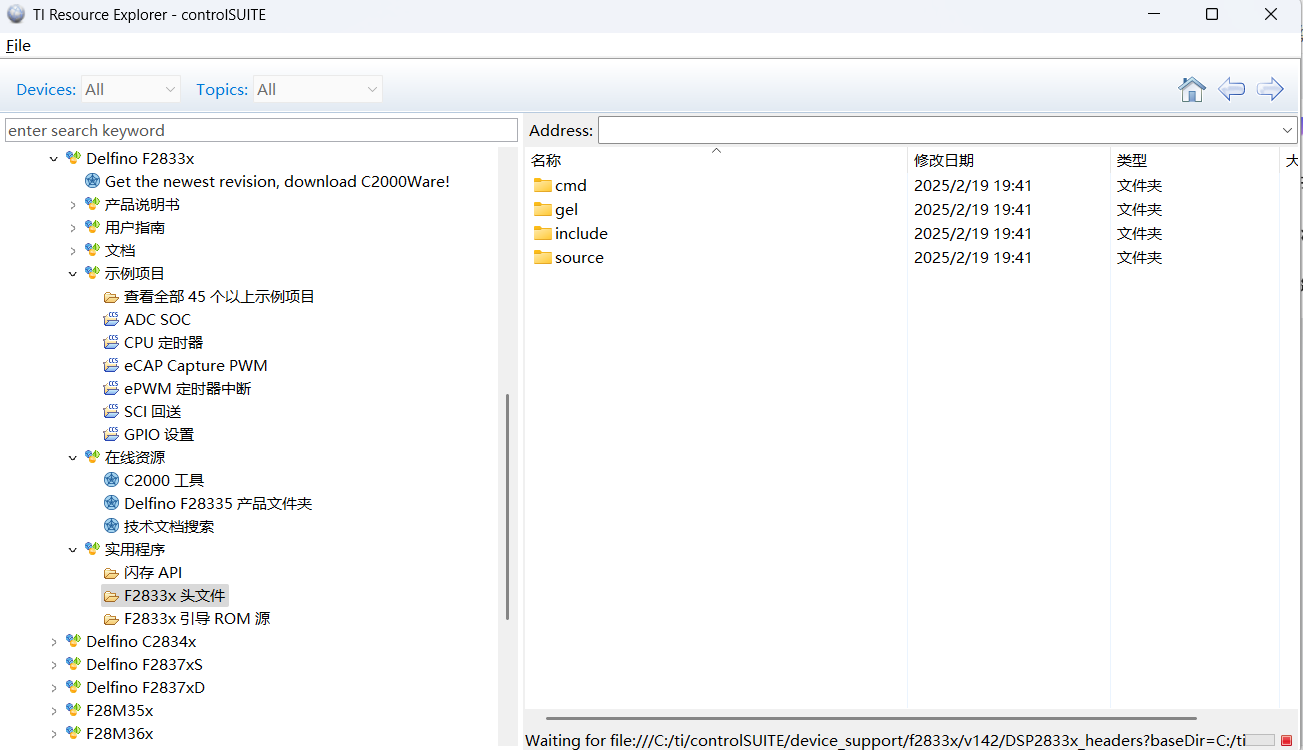The image size is (1303, 750).
Task: Select the source folder name
Action: pos(579,257)
